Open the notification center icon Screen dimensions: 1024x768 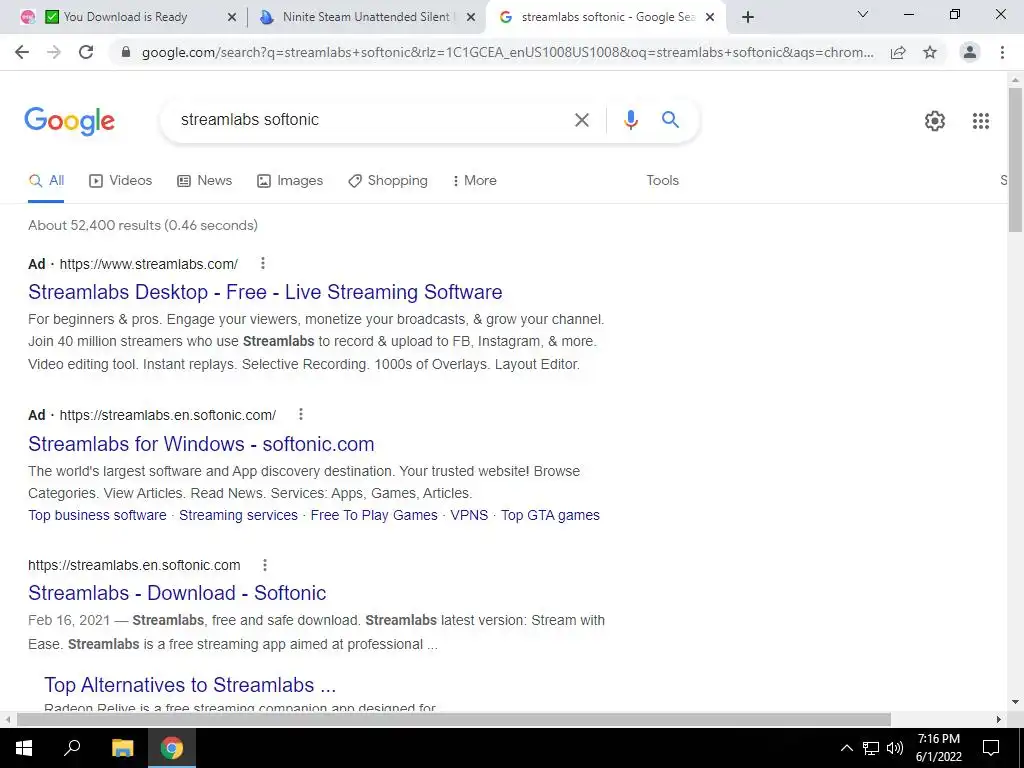coord(991,748)
